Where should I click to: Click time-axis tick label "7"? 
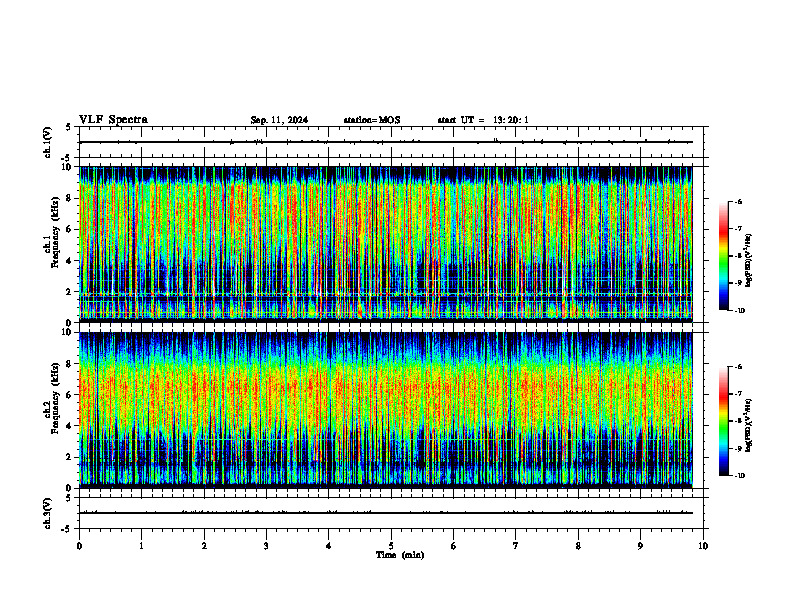coord(516,546)
